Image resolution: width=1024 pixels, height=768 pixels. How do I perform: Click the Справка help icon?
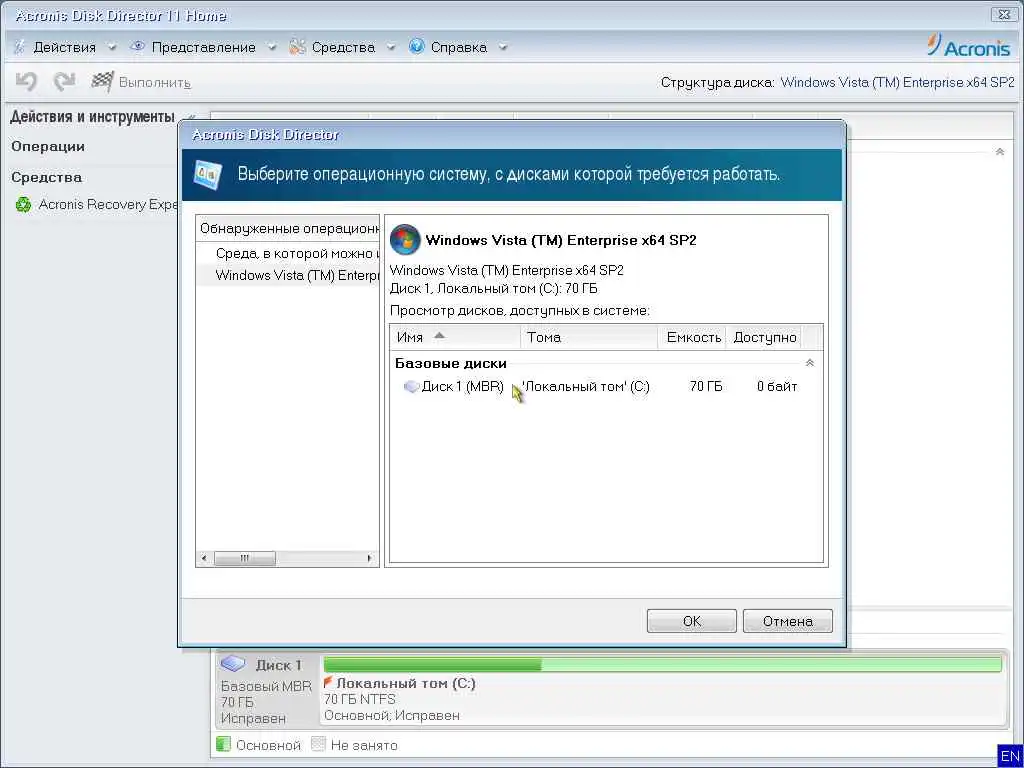[417, 46]
